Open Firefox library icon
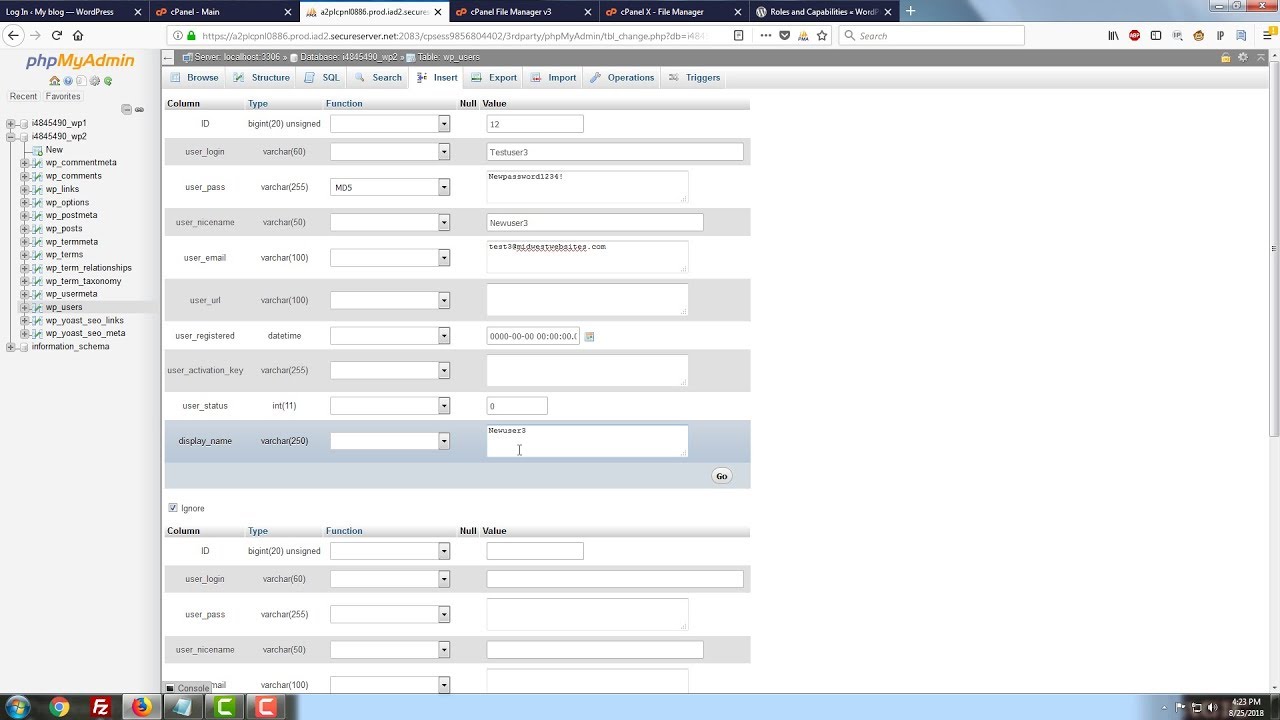 coord(1113,35)
